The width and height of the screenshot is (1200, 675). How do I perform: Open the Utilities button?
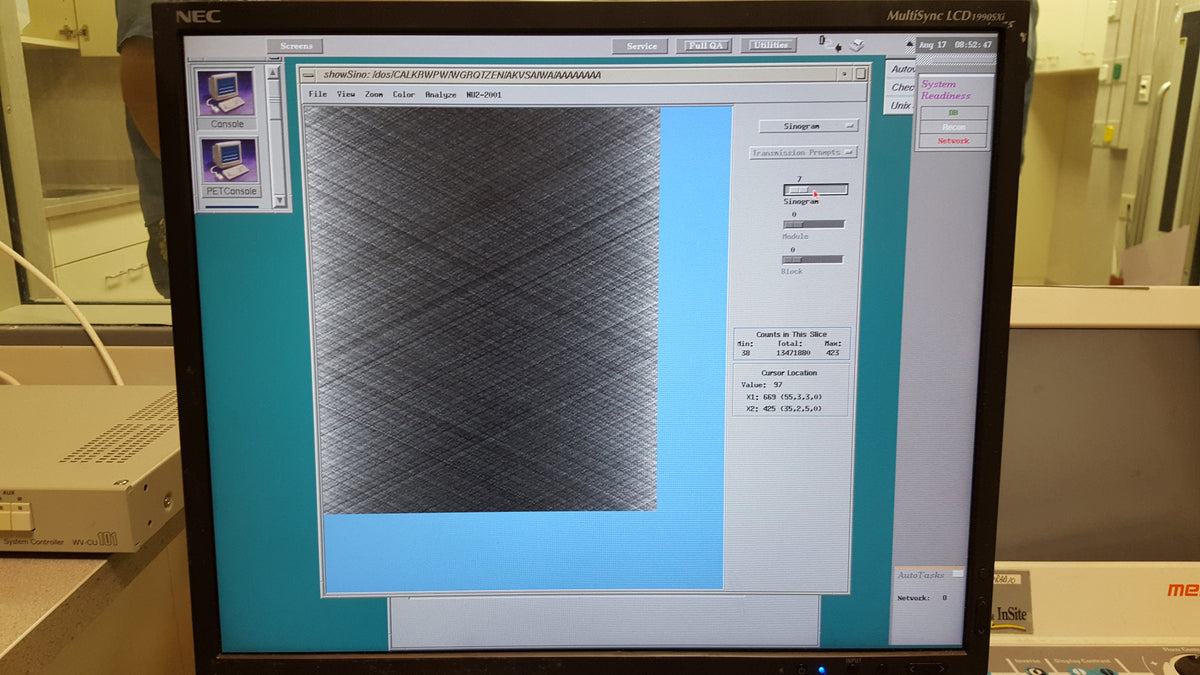770,45
